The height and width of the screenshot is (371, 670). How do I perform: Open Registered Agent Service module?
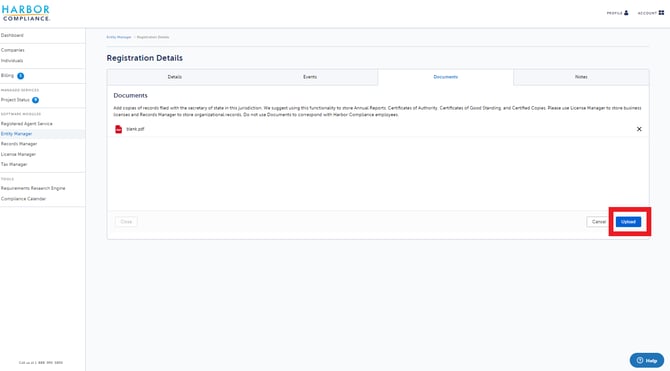pyautogui.click(x=26, y=124)
